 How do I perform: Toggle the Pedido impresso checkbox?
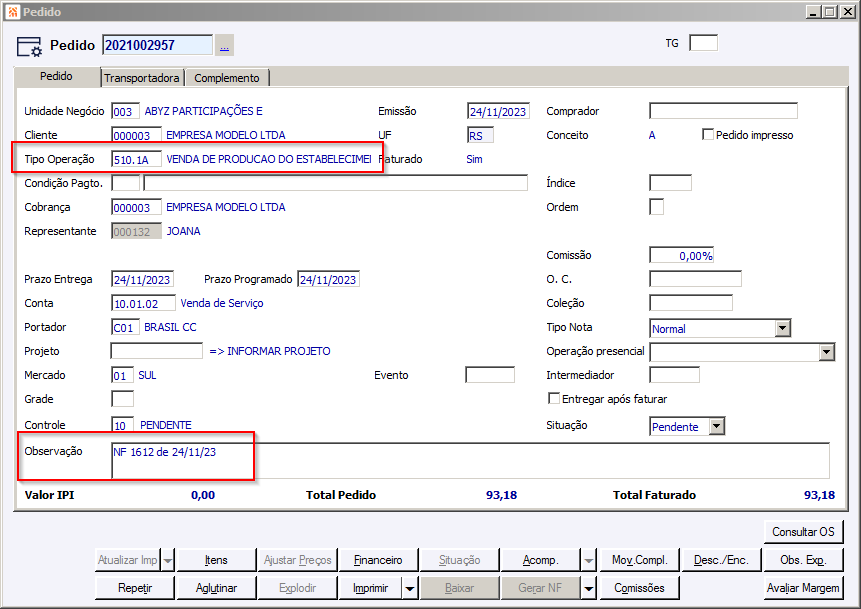point(708,135)
